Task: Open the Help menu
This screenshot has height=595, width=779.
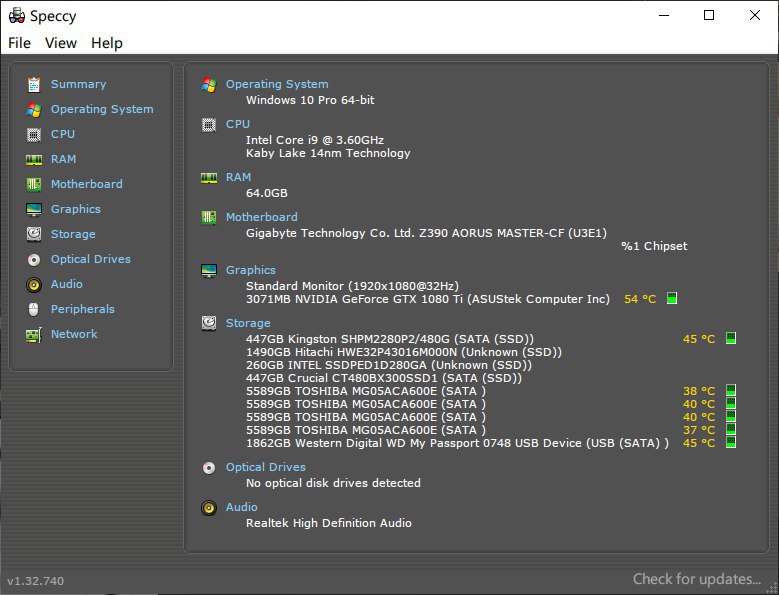Action: pyautogui.click(x=107, y=43)
